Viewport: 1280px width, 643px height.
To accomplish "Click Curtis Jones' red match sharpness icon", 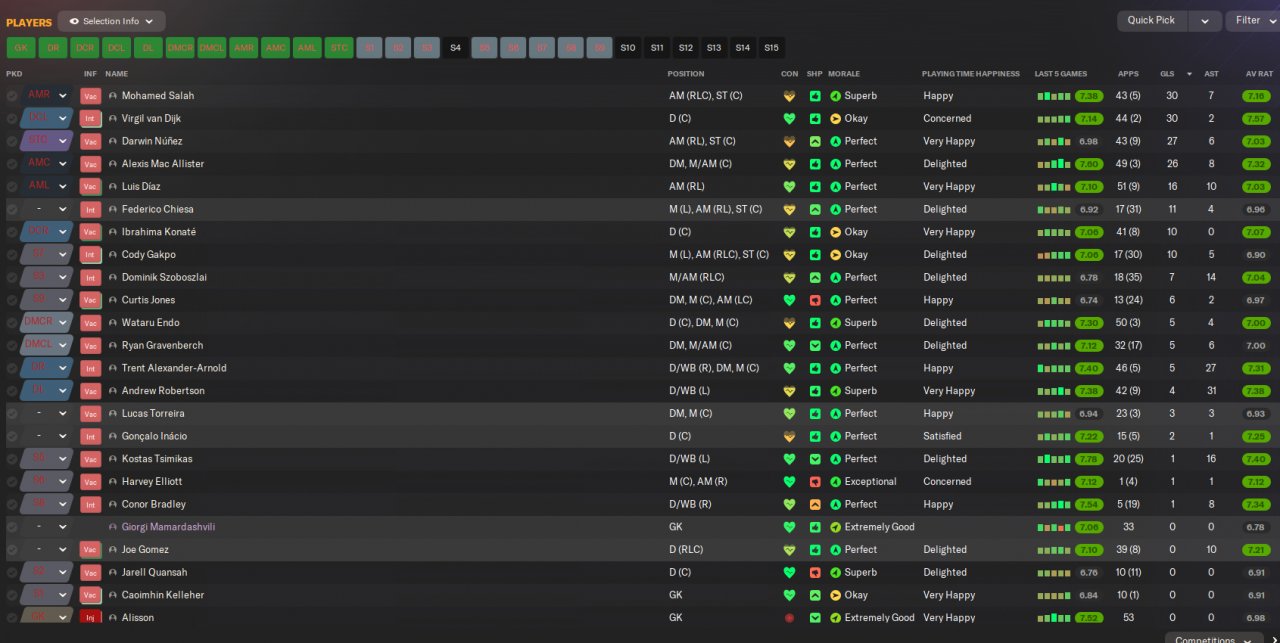I will 815,300.
